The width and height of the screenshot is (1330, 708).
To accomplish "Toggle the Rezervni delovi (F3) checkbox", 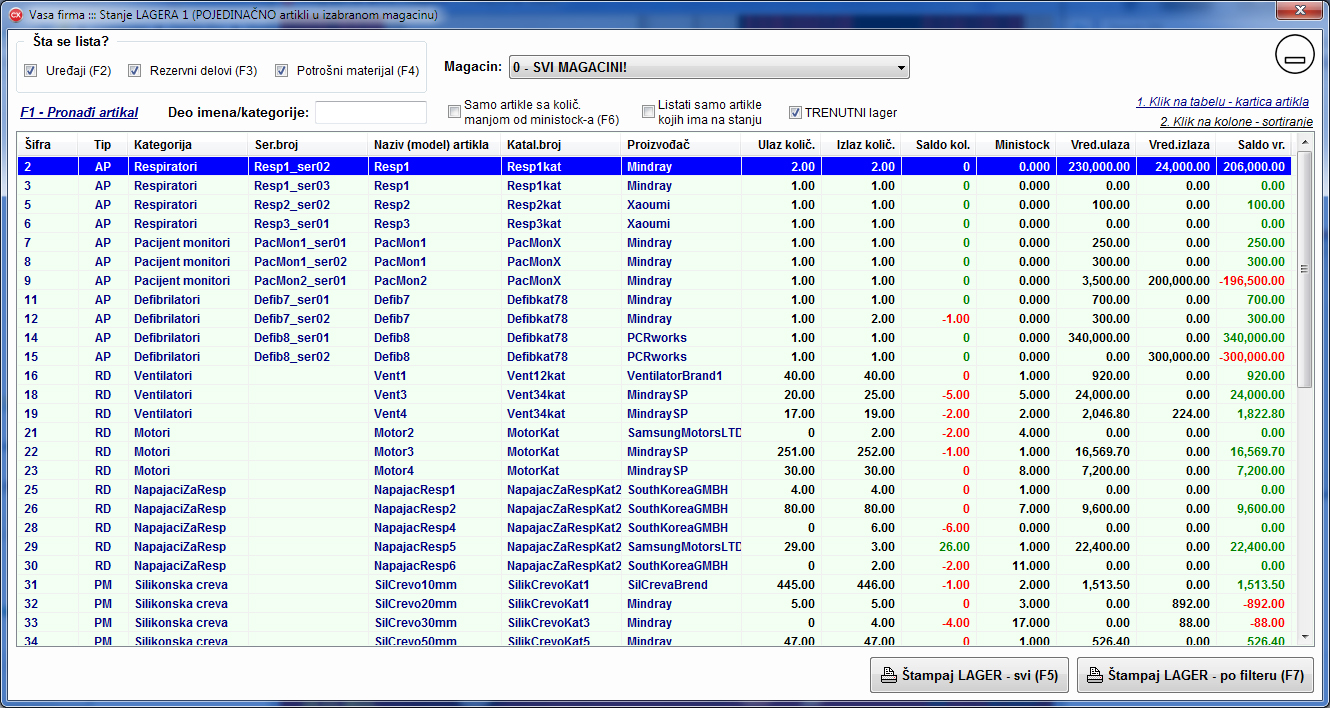I will (135, 71).
